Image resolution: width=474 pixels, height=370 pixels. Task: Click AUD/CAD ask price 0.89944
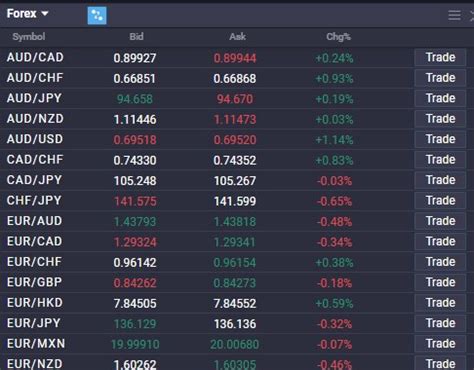[x=235, y=58]
